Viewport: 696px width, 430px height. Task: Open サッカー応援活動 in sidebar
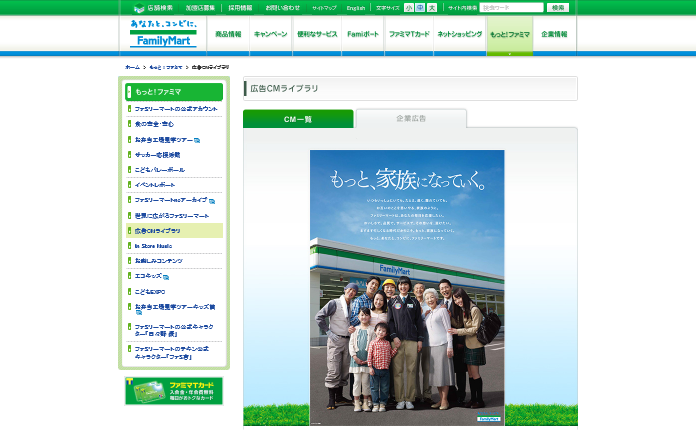pyautogui.click(x=158, y=155)
